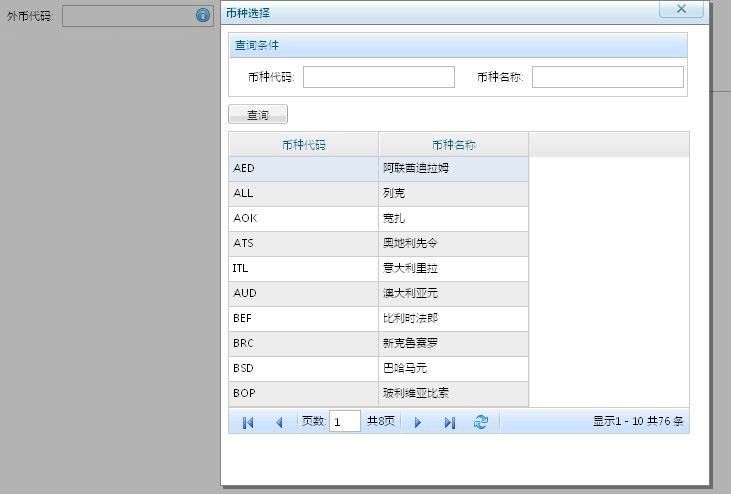This screenshot has height=494, width=731.
Task: Advance to the next page of results
Action: [x=418, y=423]
